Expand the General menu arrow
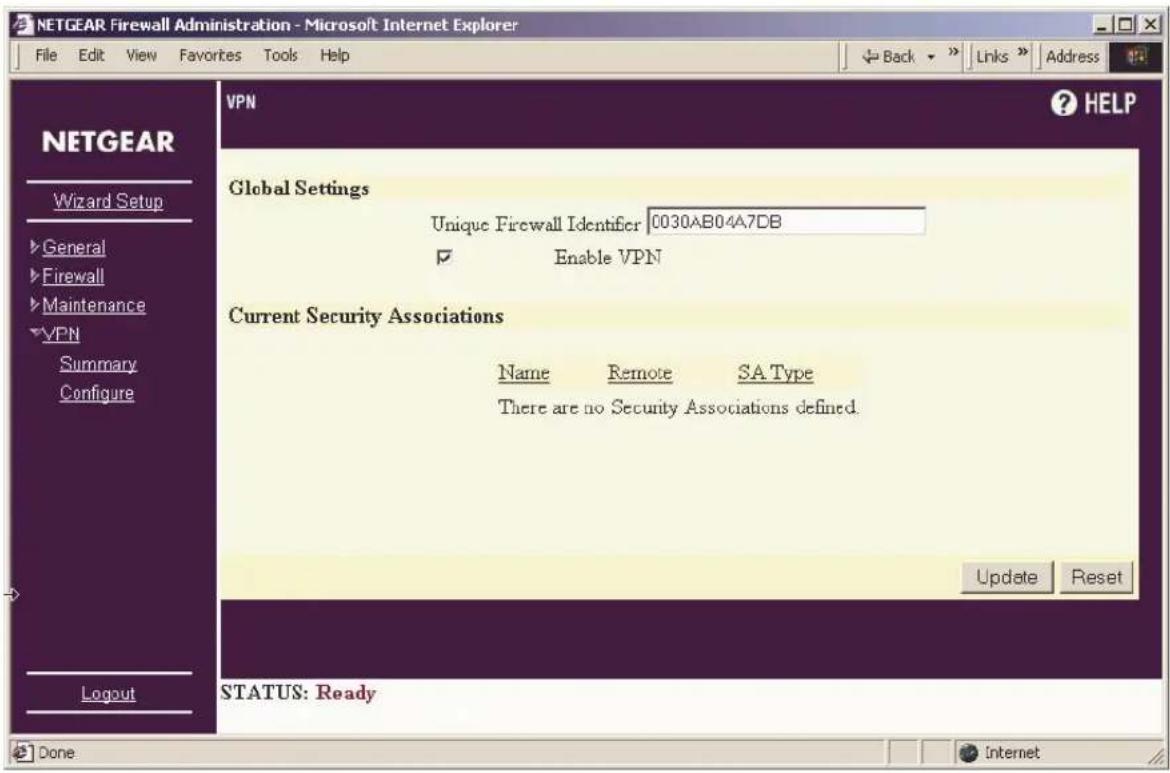The height and width of the screenshot is (773, 1170). click(34, 248)
